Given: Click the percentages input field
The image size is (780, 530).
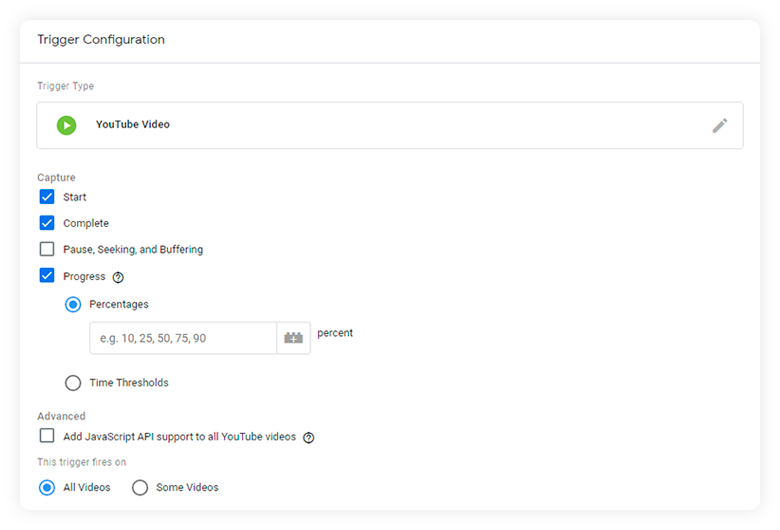Looking at the screenshot, I should [x=183, y=338].
